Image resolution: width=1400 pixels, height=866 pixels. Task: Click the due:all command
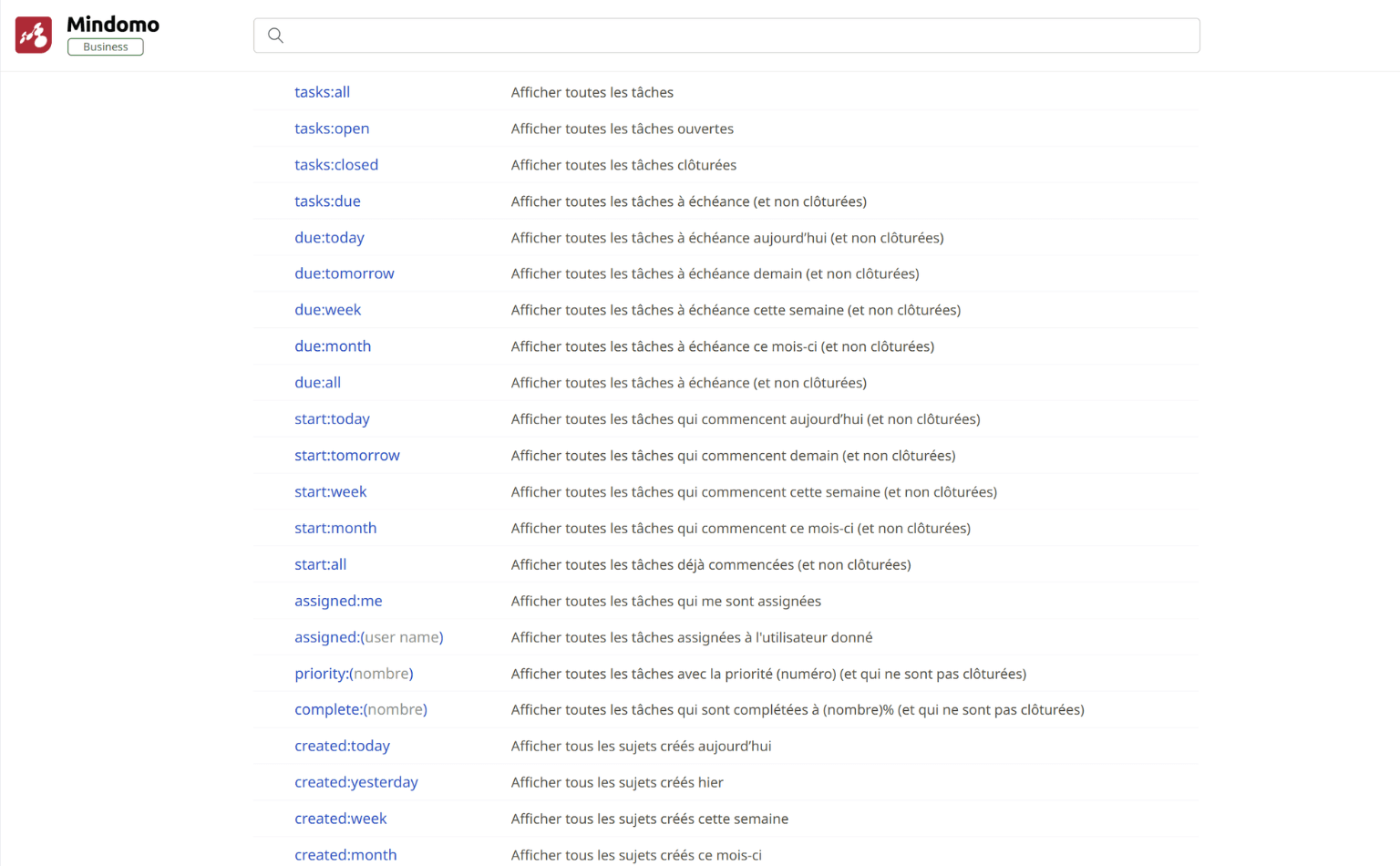tap(317, 382)
